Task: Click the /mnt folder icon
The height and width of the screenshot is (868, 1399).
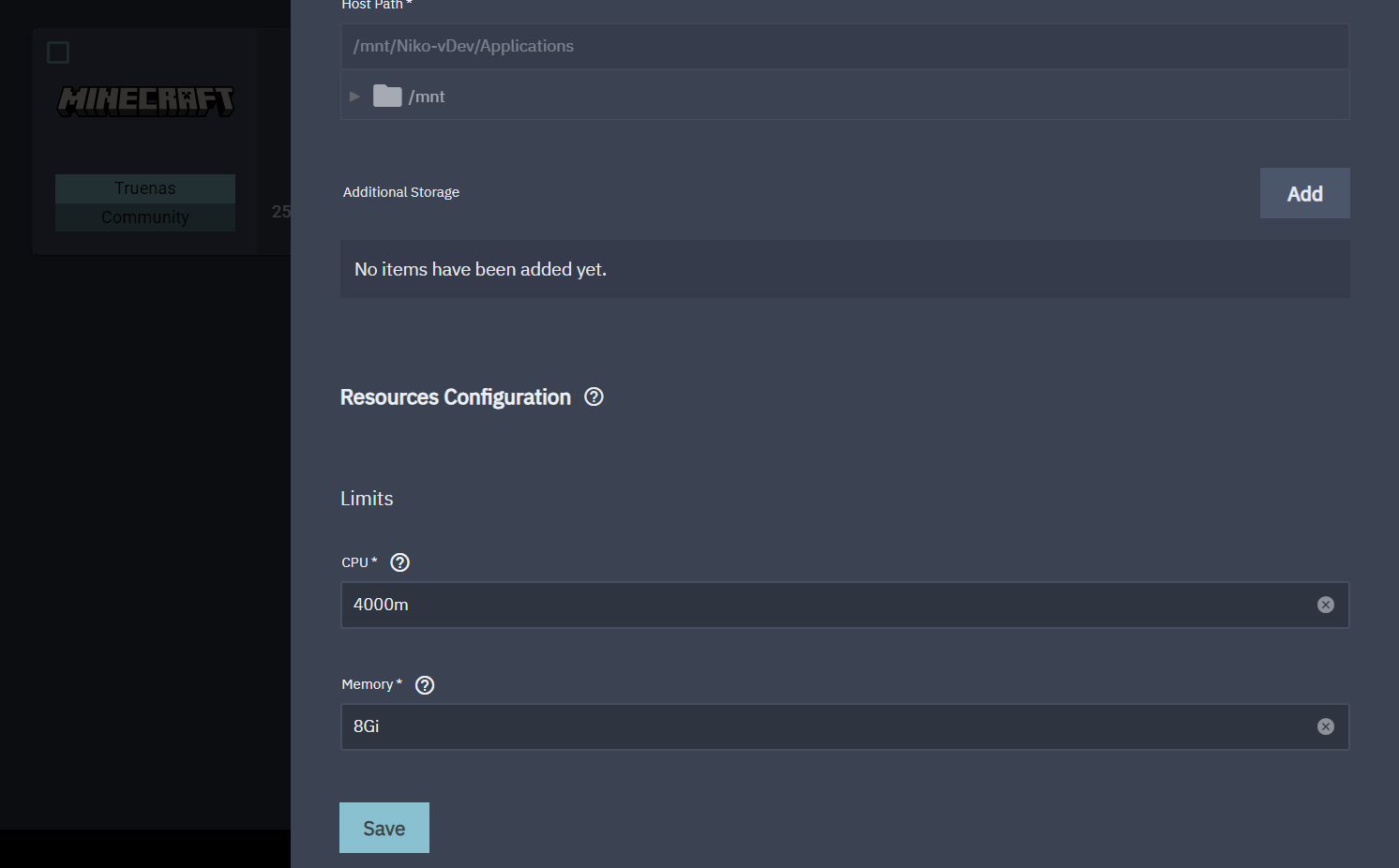Action: [x=387, y=96]
